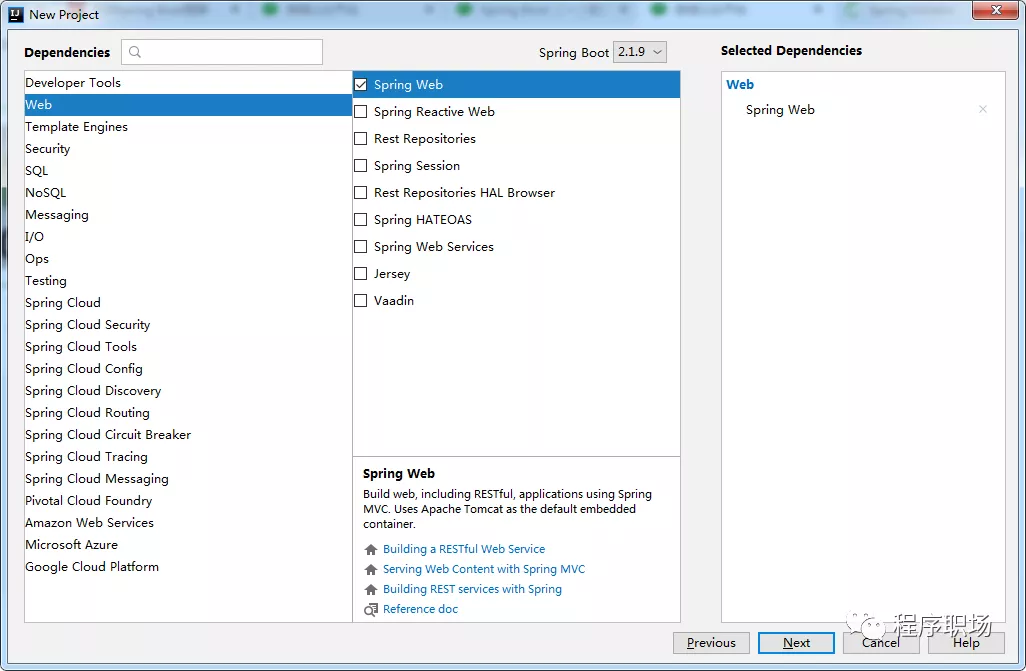
Task: Select the Ops category
Action: pos(188,259)
